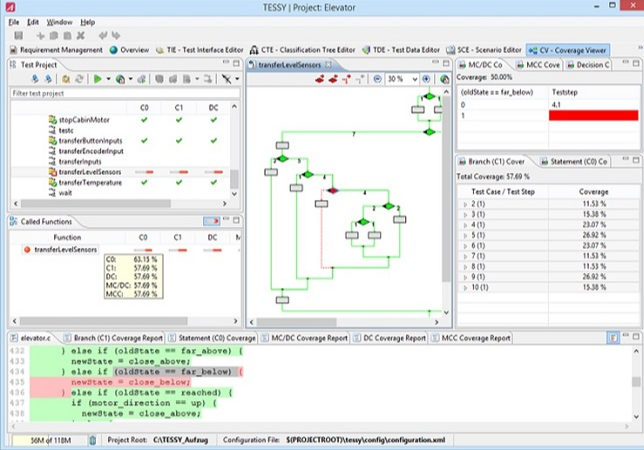Switch to the MCC Coverage tab at top right
The height and width of the screenshot is (450, 644).
538,65
